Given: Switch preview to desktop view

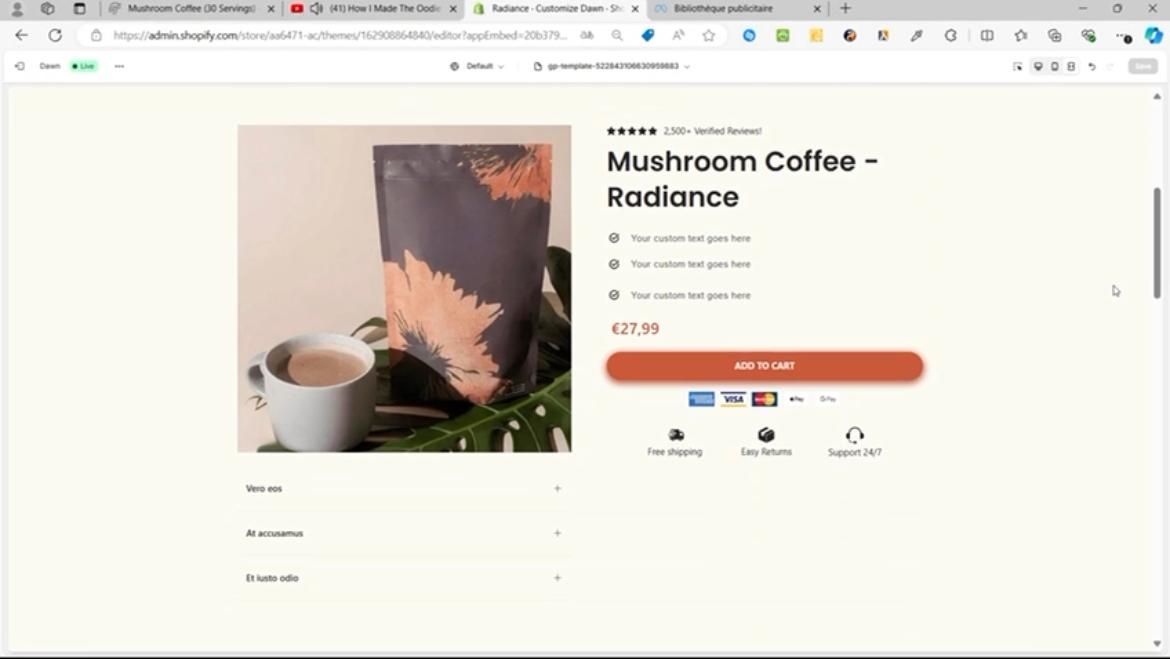Looking at the screenshot, I should [x=1038, y=66].
